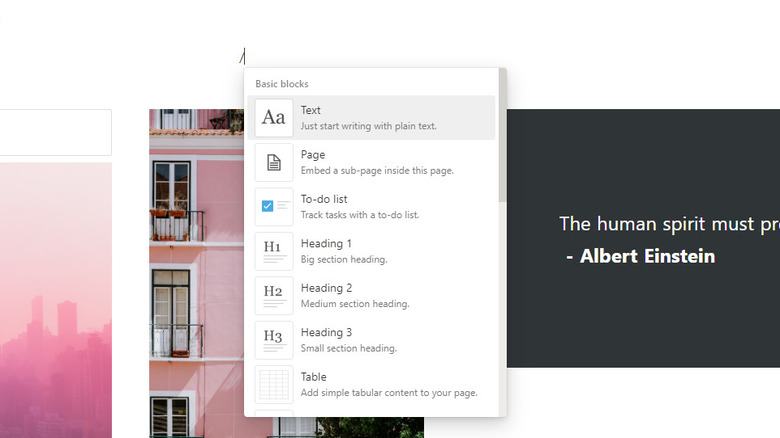
Task: Pick the H2 heading icon
Action: click(273, 295)
